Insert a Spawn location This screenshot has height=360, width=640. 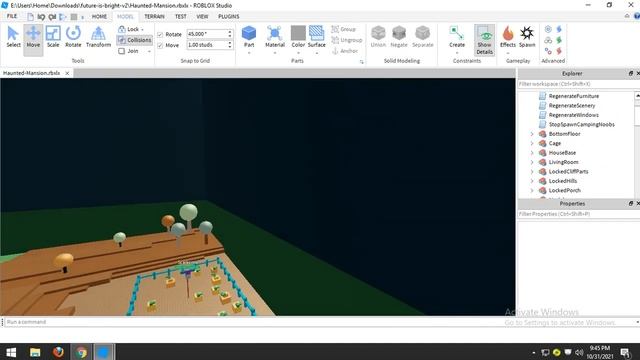coord(527,37)
